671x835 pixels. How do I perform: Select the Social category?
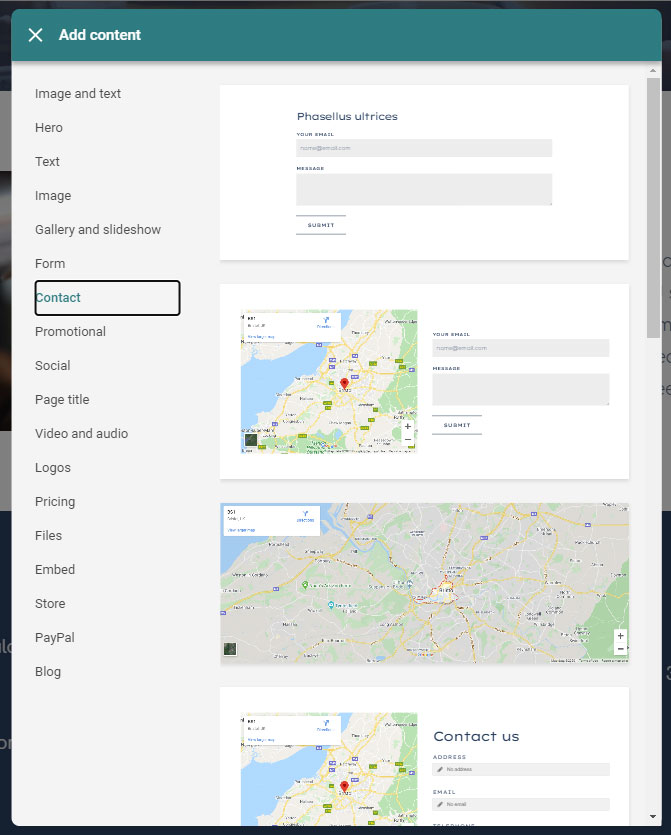point(53,366)
